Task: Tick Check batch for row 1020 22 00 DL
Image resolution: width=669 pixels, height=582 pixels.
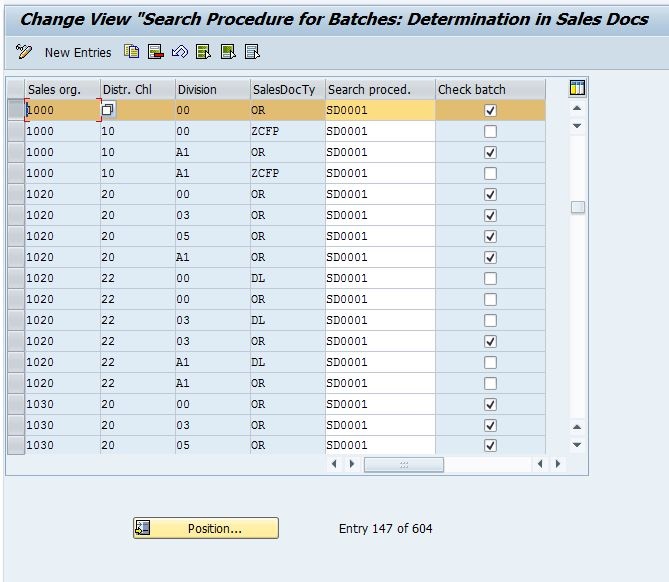Action: click(490, 278)
